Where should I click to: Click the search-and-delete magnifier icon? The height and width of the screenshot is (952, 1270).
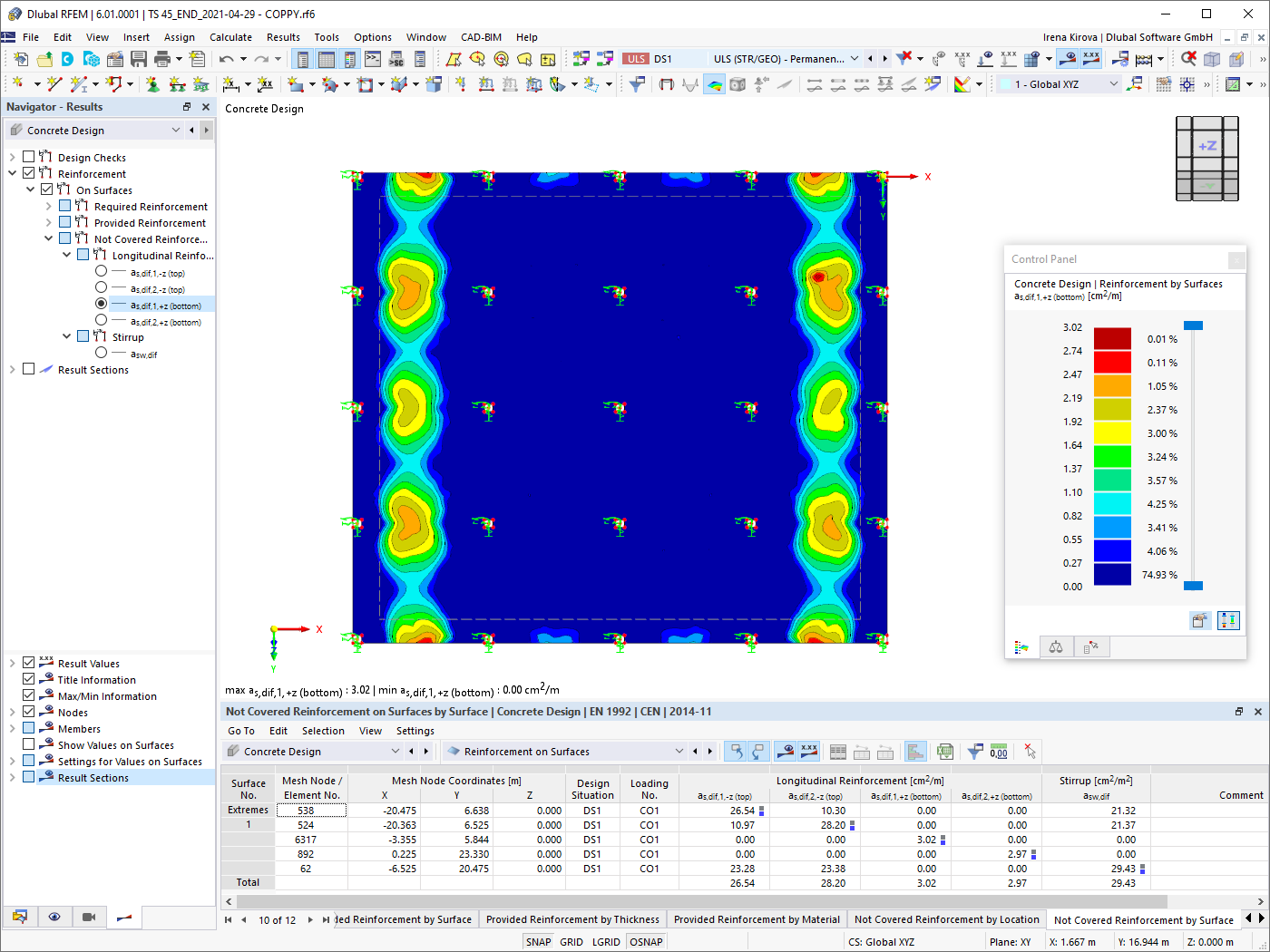(1188, 58)
